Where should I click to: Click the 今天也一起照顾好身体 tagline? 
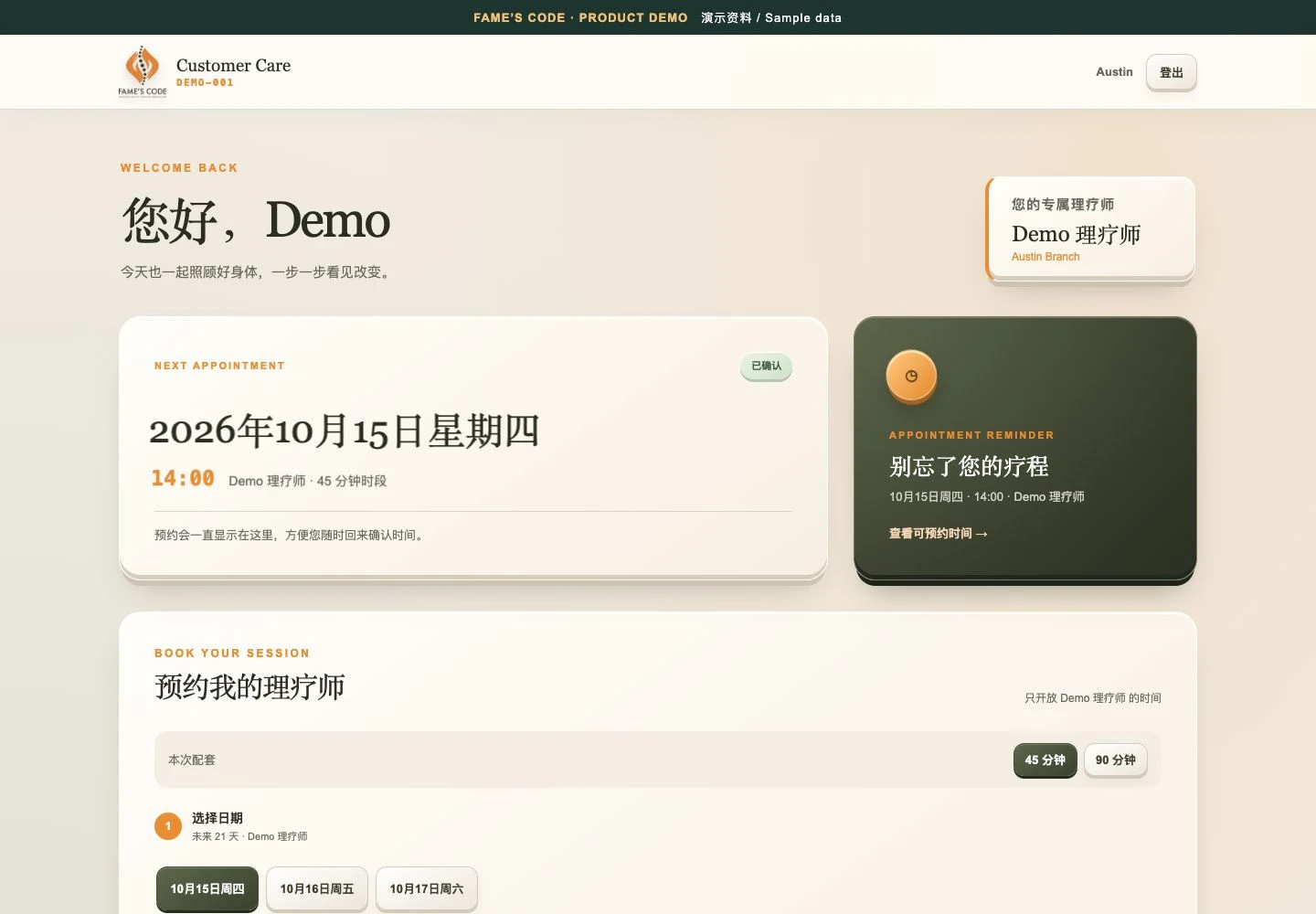[258, 272]
